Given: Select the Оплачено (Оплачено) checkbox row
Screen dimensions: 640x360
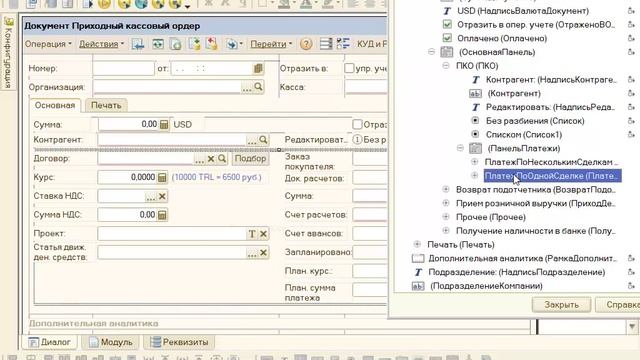Looking at the screenshot, I should tap(495, 38).
